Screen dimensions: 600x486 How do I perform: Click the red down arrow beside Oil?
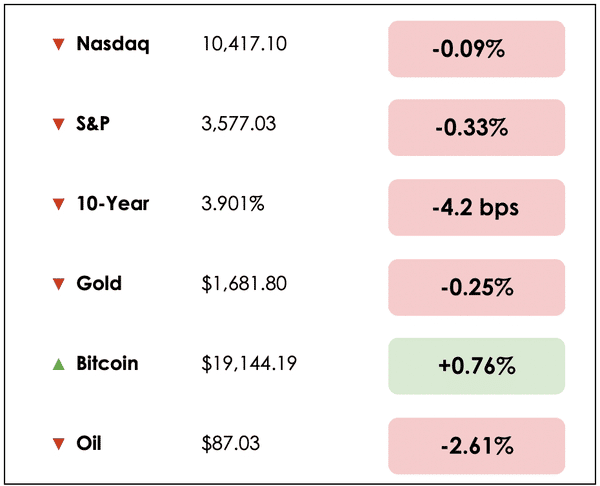(x=58, y=443)
